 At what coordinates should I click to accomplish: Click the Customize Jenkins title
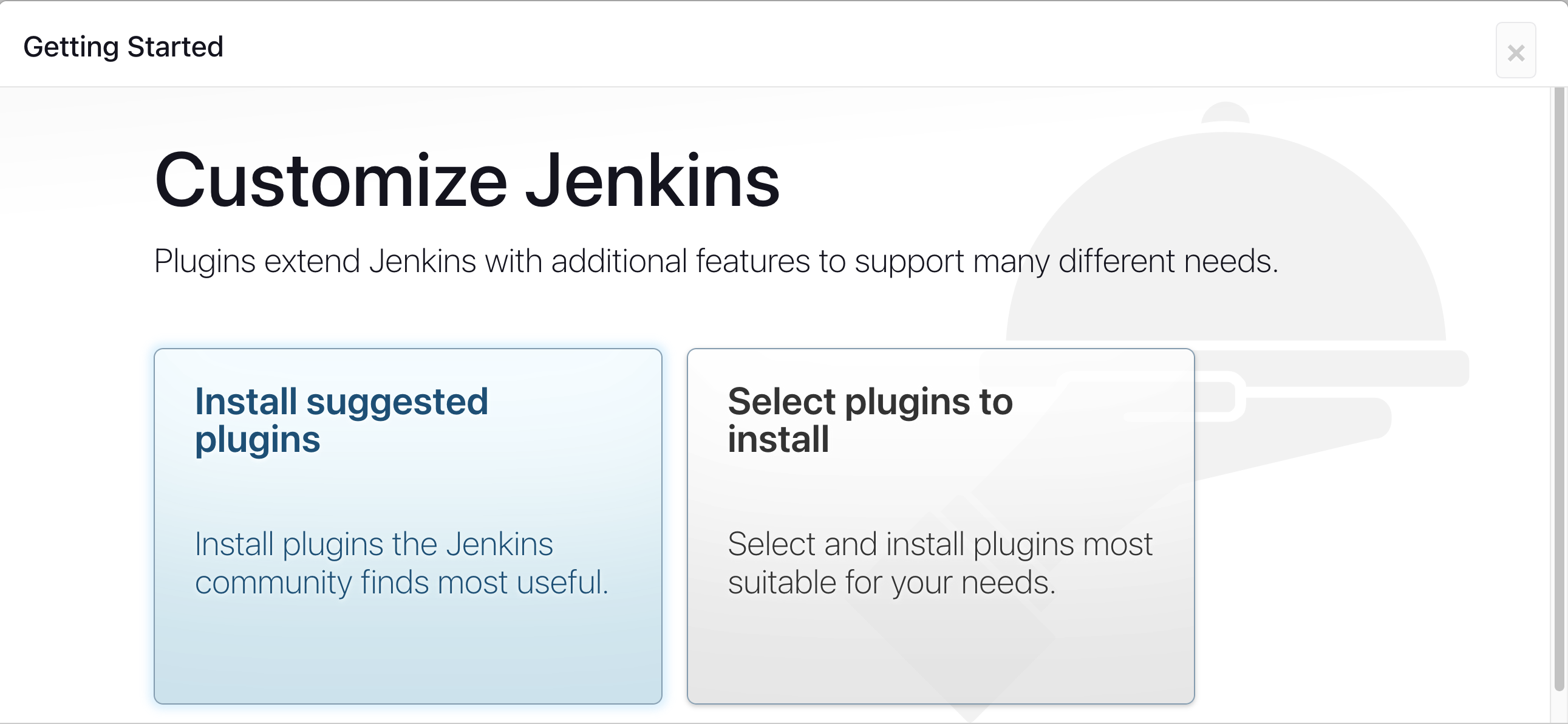pos(466,180)
